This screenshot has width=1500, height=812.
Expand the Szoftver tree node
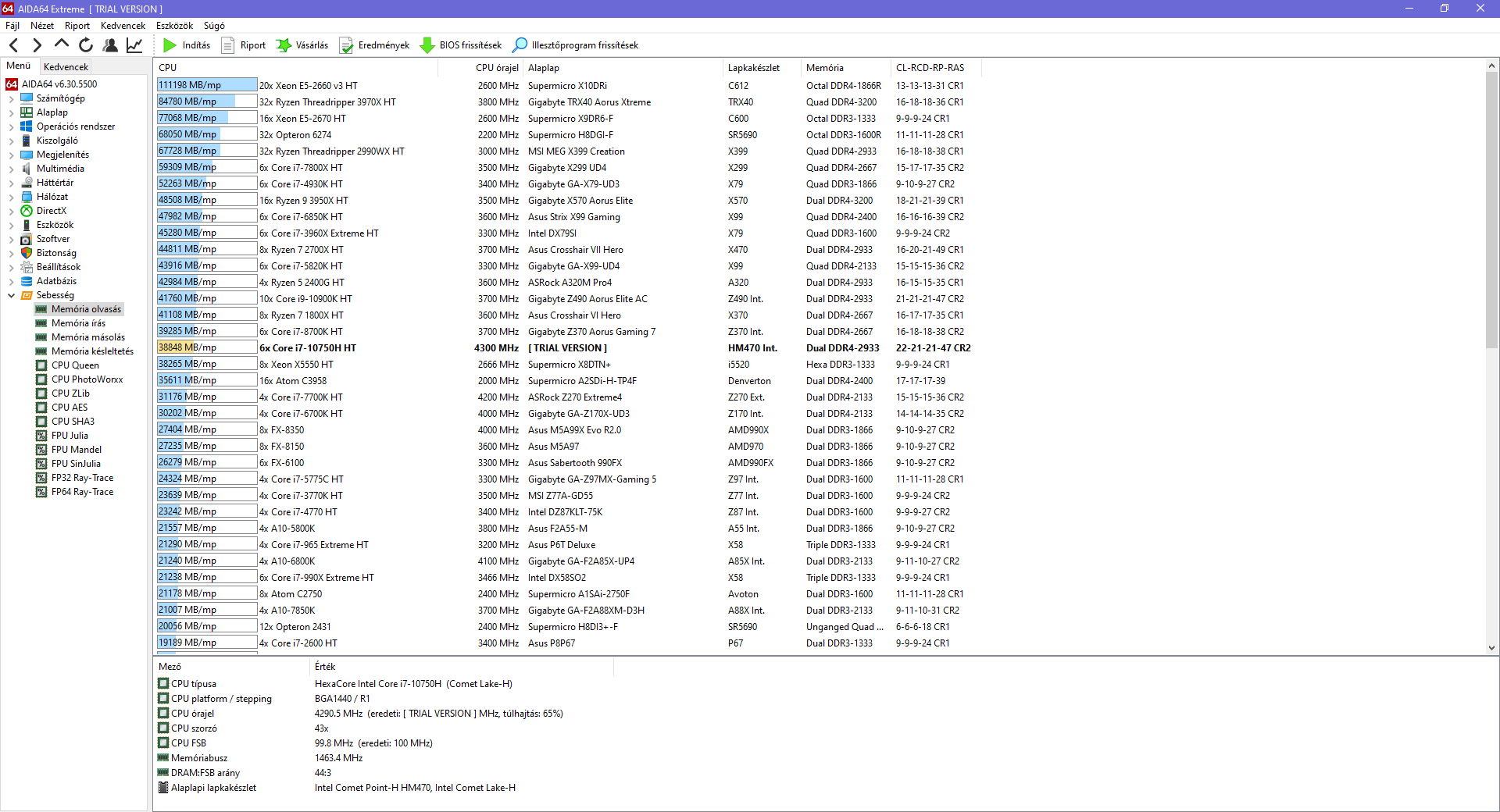point(11,240)
